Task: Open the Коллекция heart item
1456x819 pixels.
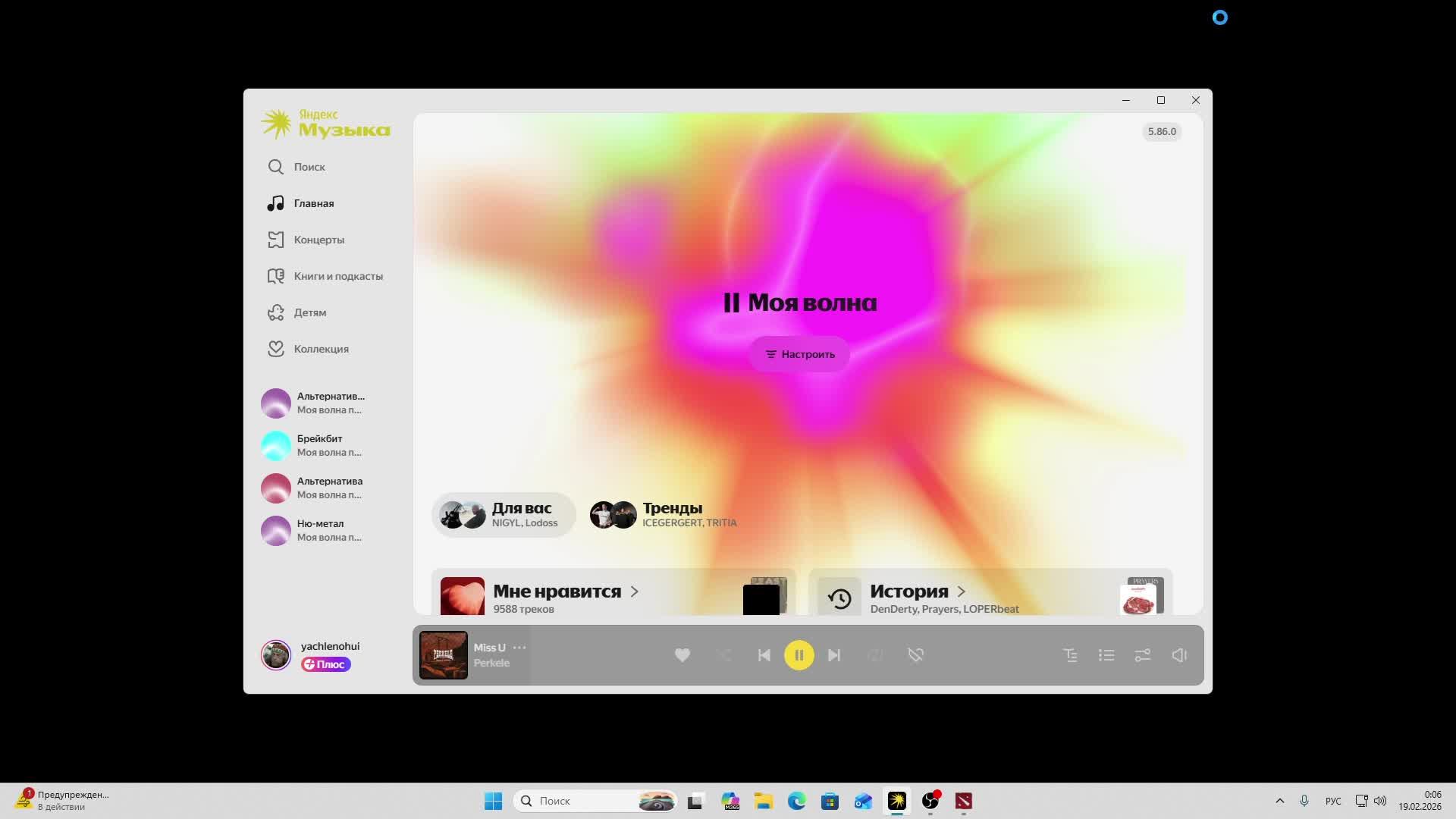Action: click(321, 349)
